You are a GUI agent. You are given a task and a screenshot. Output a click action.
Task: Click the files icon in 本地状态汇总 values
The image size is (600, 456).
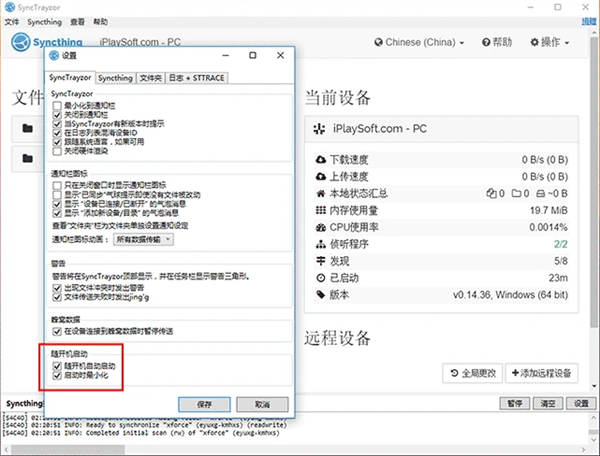[x=491, y=194]
